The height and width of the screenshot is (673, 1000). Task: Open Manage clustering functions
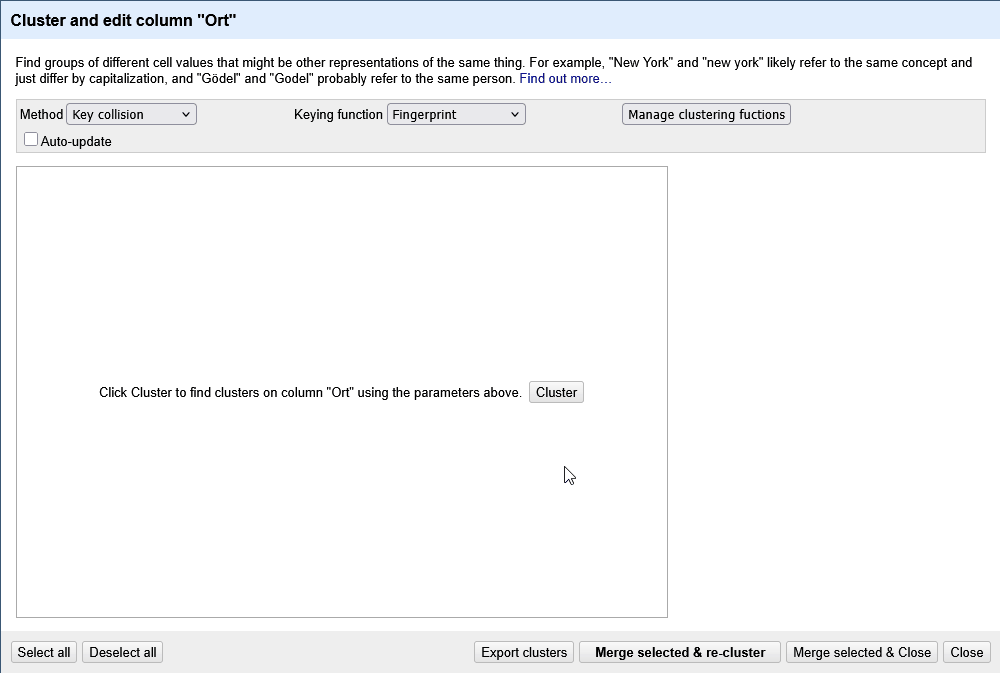pyautogui.click(x=706, y=113)
